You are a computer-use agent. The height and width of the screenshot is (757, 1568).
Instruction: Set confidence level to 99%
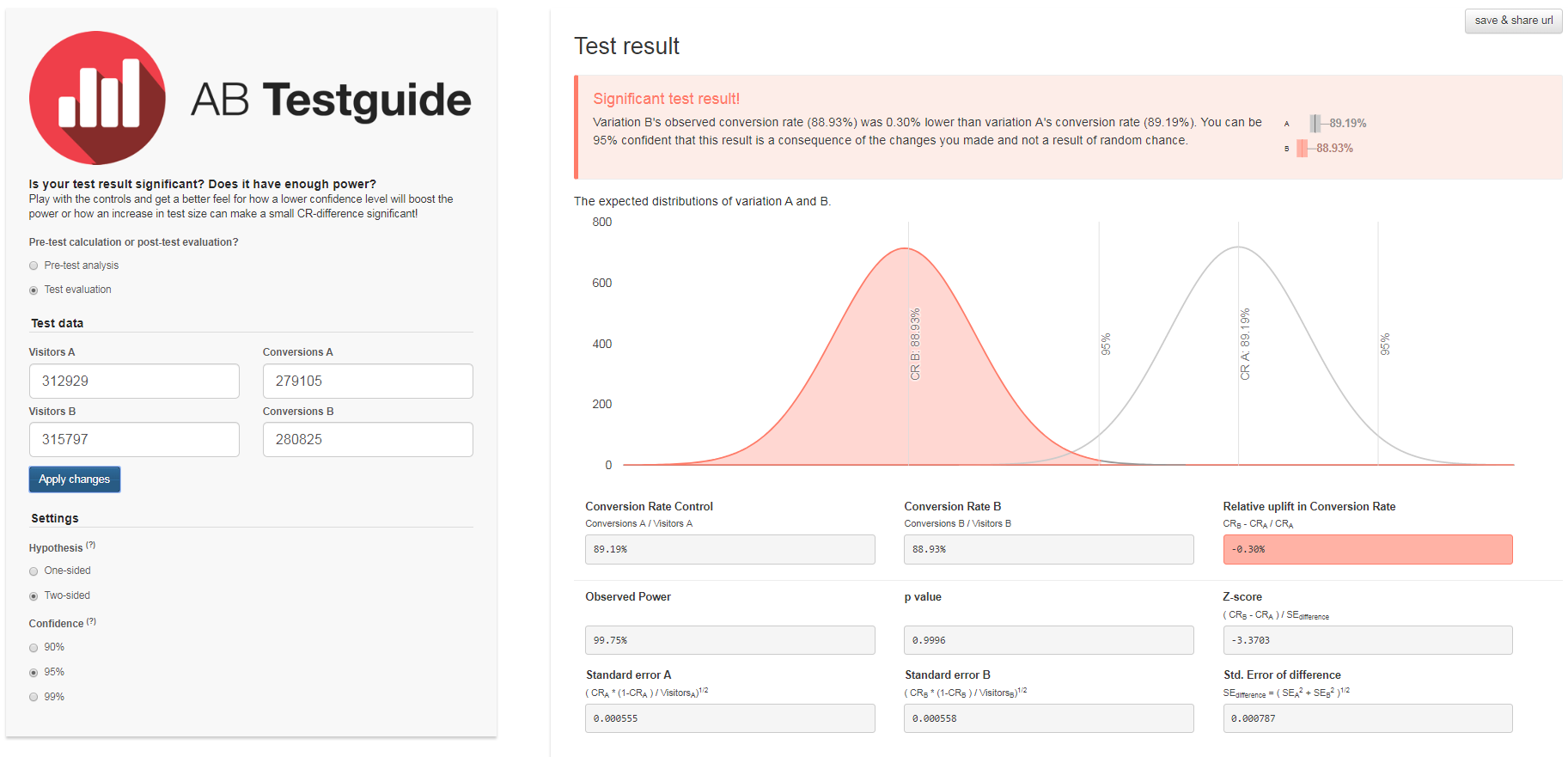[34, 698]
